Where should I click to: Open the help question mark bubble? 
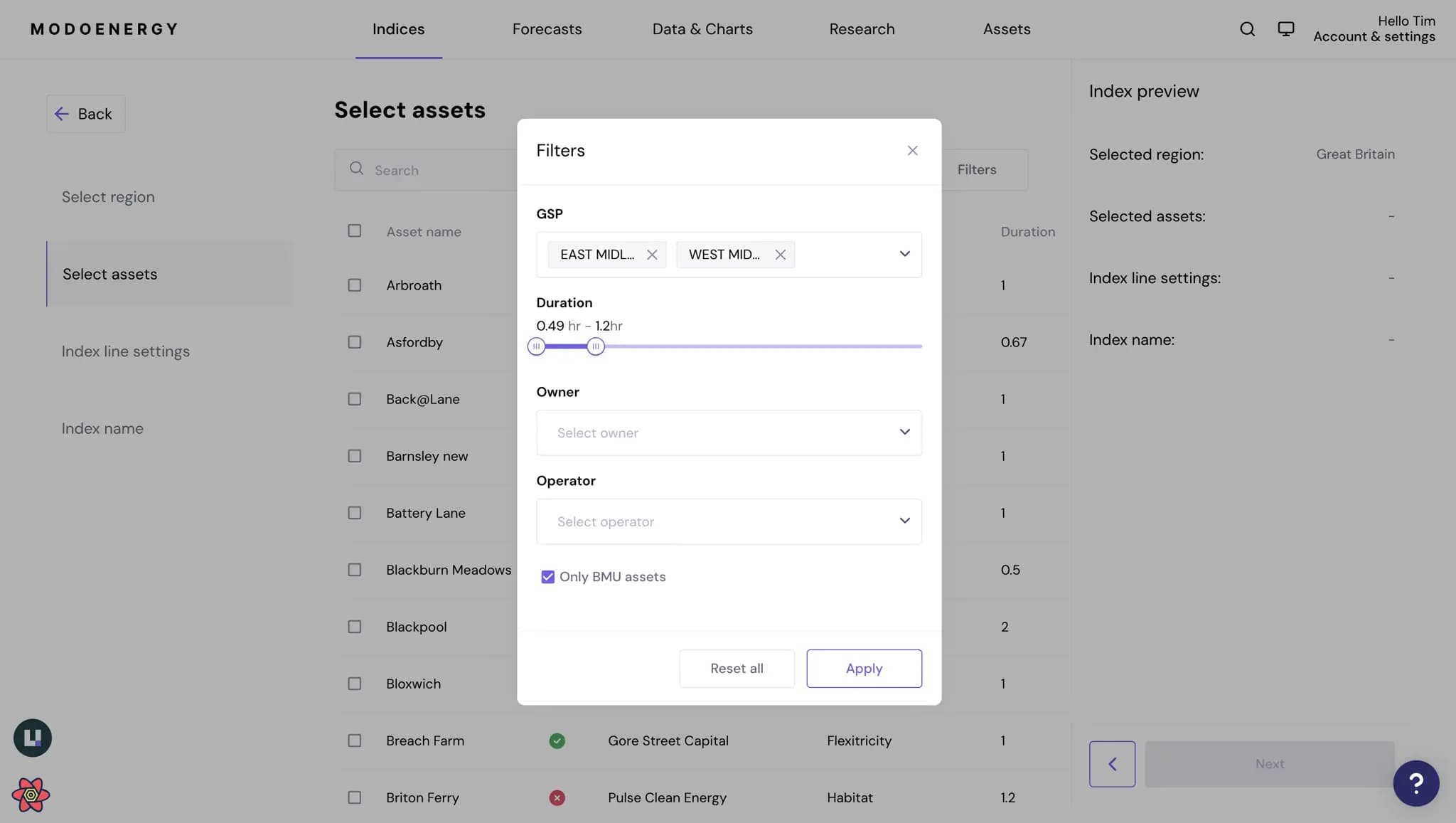1415,783
